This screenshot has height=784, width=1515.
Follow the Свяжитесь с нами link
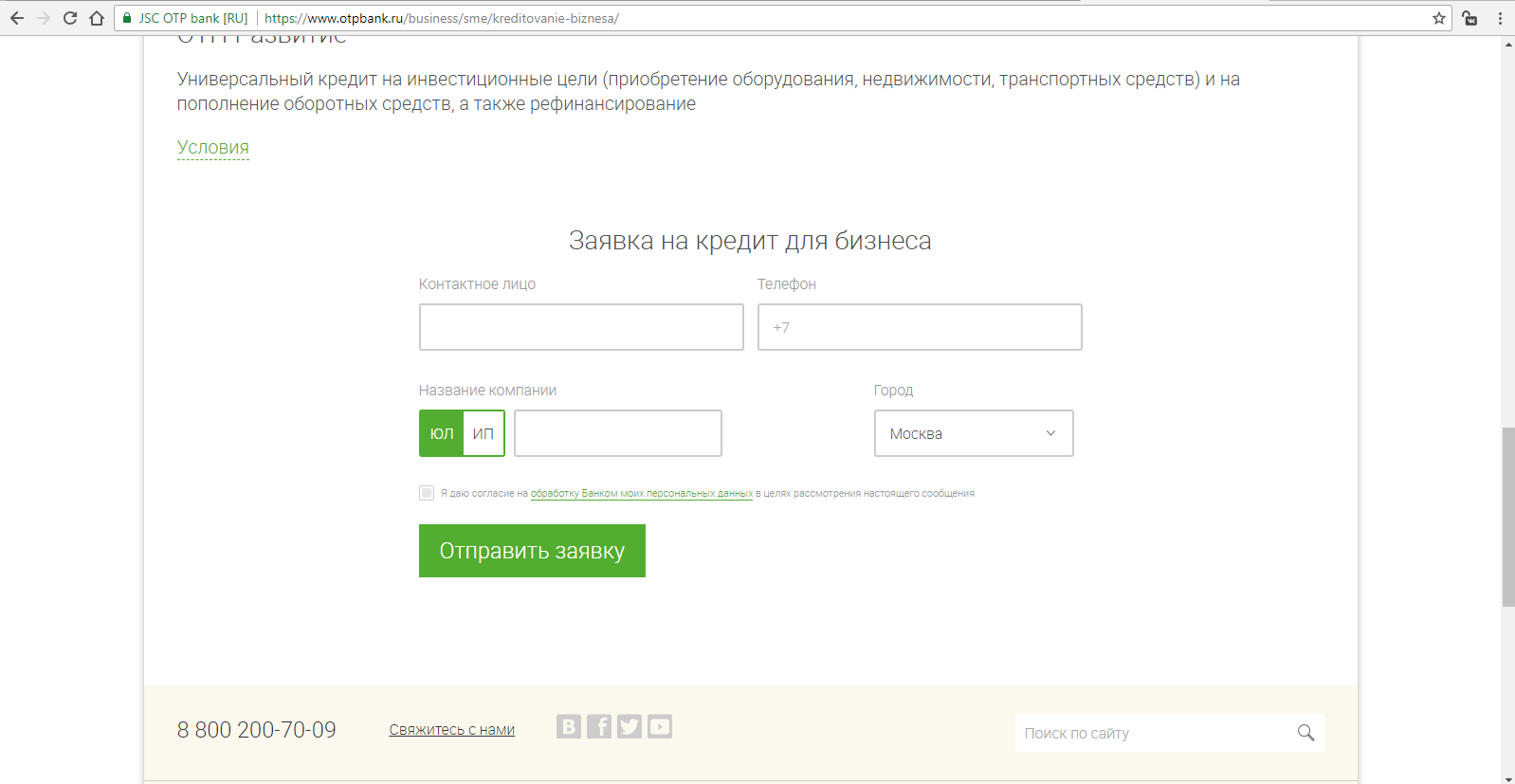pyautogui.click(x=451, y=730)
